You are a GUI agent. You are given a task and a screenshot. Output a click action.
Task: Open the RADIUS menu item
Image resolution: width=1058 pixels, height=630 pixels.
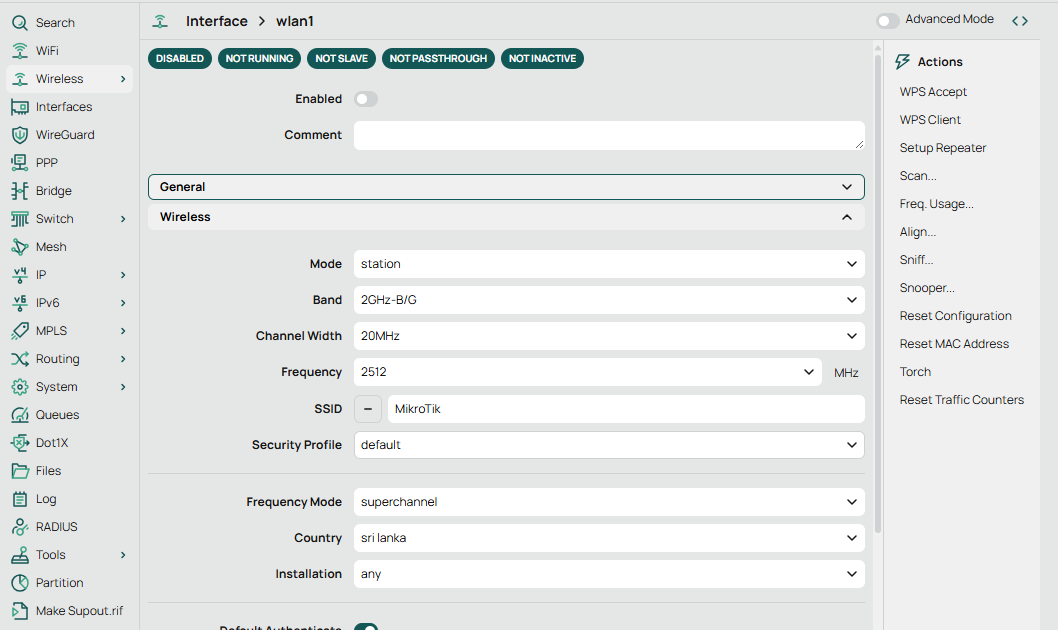(x=56, y=527)
